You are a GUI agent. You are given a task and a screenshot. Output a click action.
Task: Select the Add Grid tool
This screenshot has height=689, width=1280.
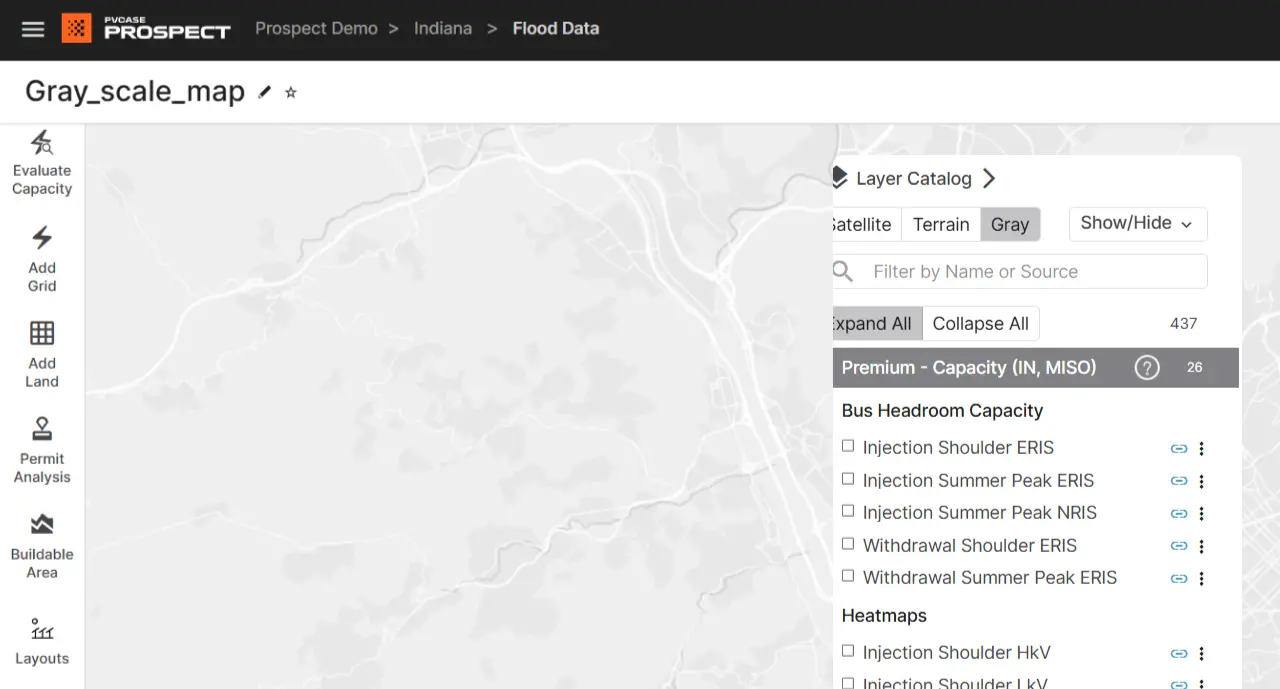42,258
